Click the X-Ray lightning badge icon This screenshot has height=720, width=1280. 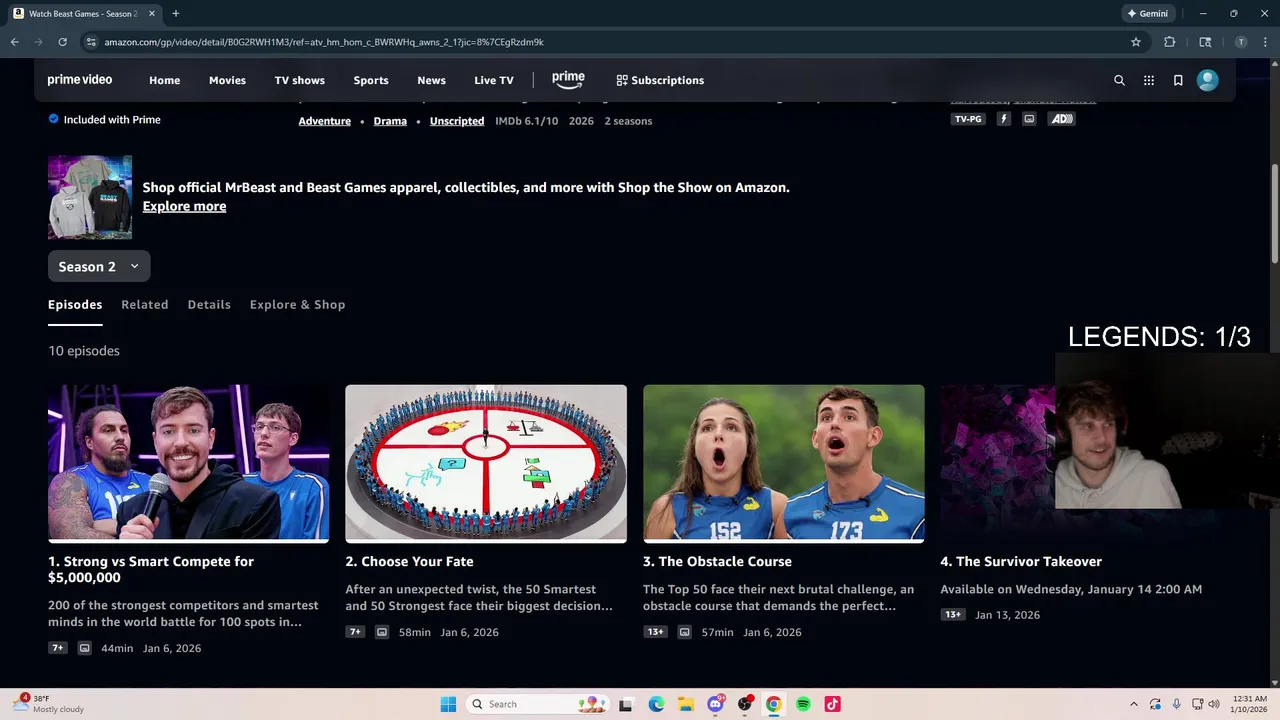pyautogui.click(x=1003, y=119)
